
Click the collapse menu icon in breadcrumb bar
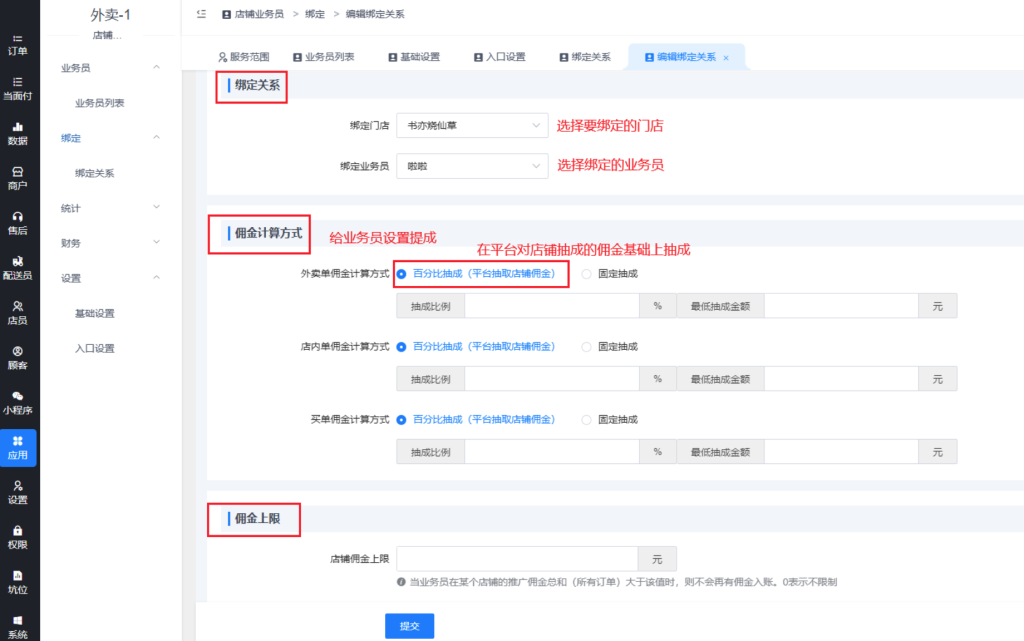(201, 14)
